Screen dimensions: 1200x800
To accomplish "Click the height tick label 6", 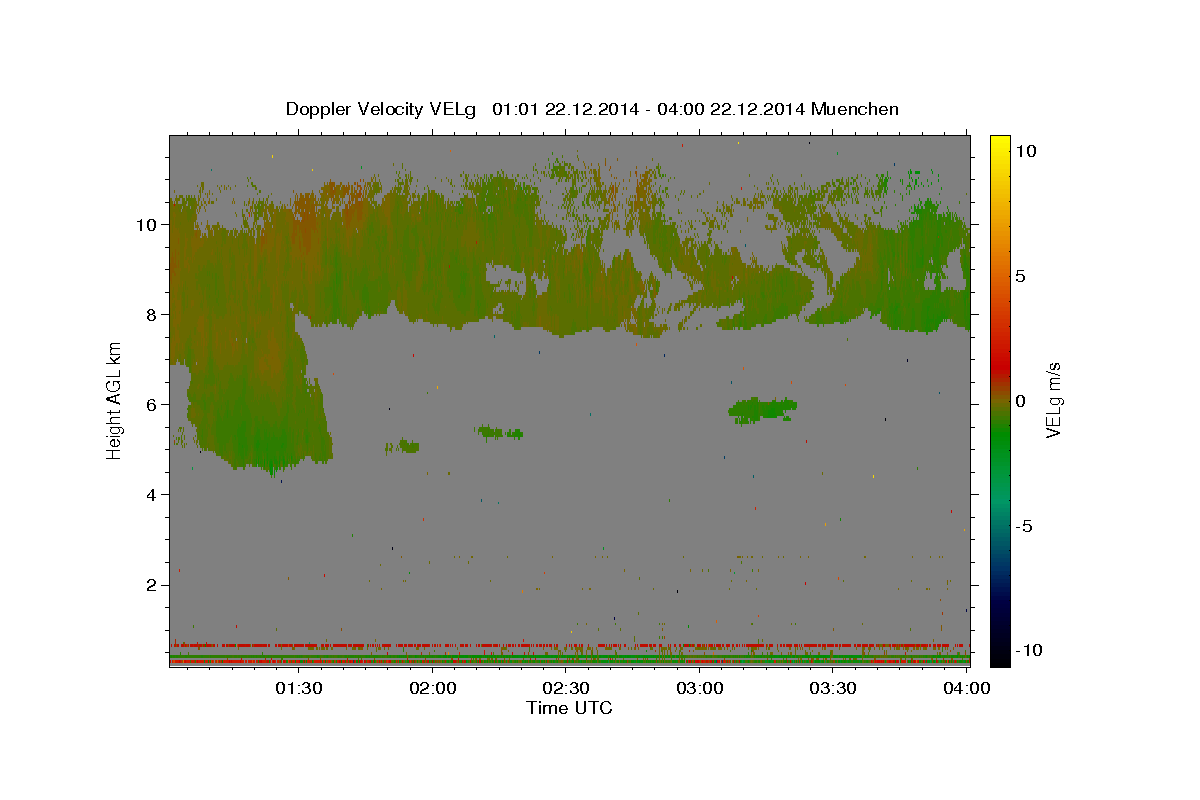I will click(x=152, y=405).
